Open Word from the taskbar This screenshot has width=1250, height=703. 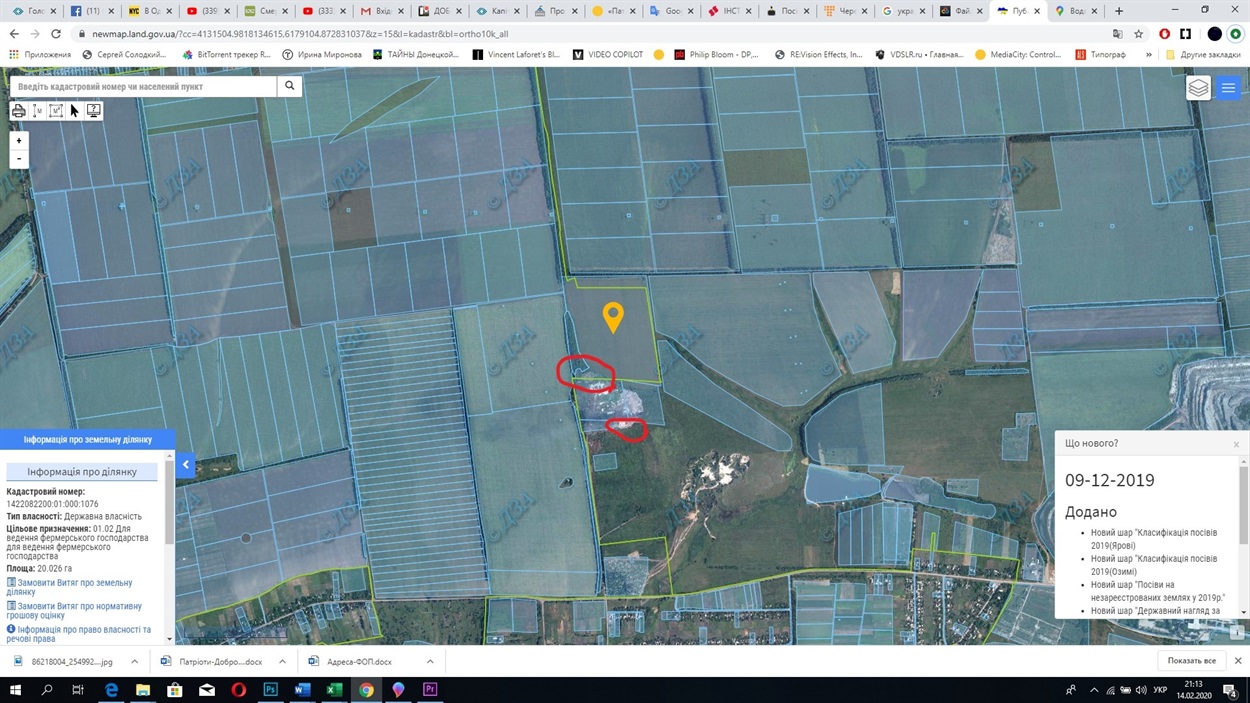tap(302, 690)
